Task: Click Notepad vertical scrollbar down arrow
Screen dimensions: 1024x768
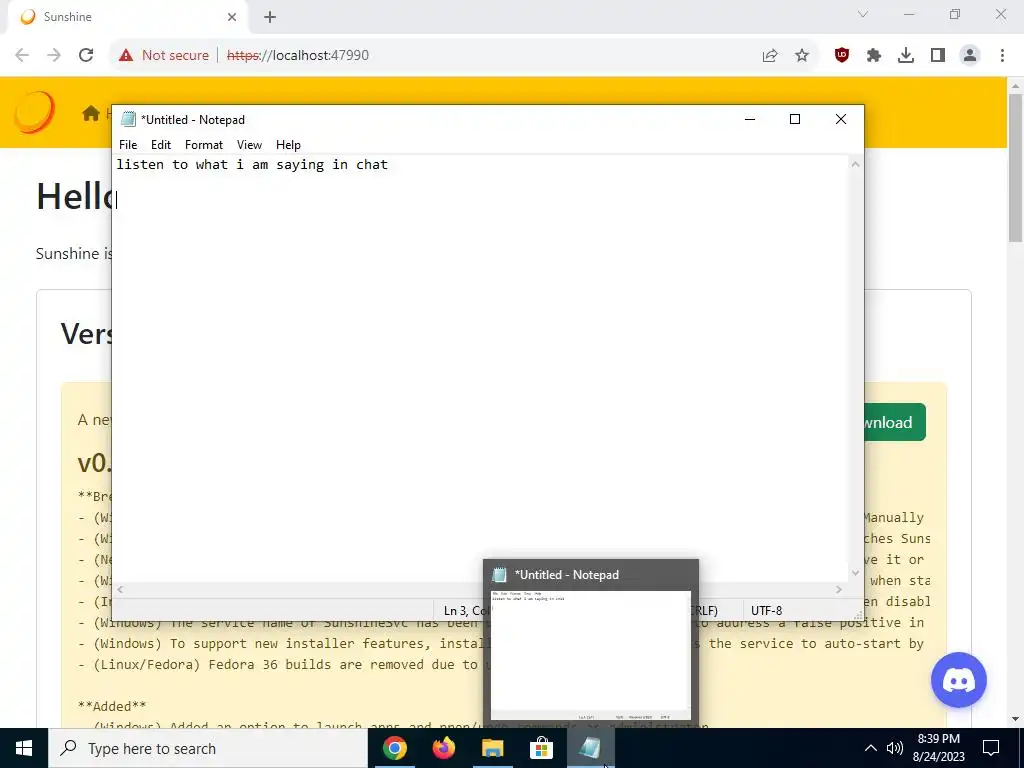Action: click(856, 573)
